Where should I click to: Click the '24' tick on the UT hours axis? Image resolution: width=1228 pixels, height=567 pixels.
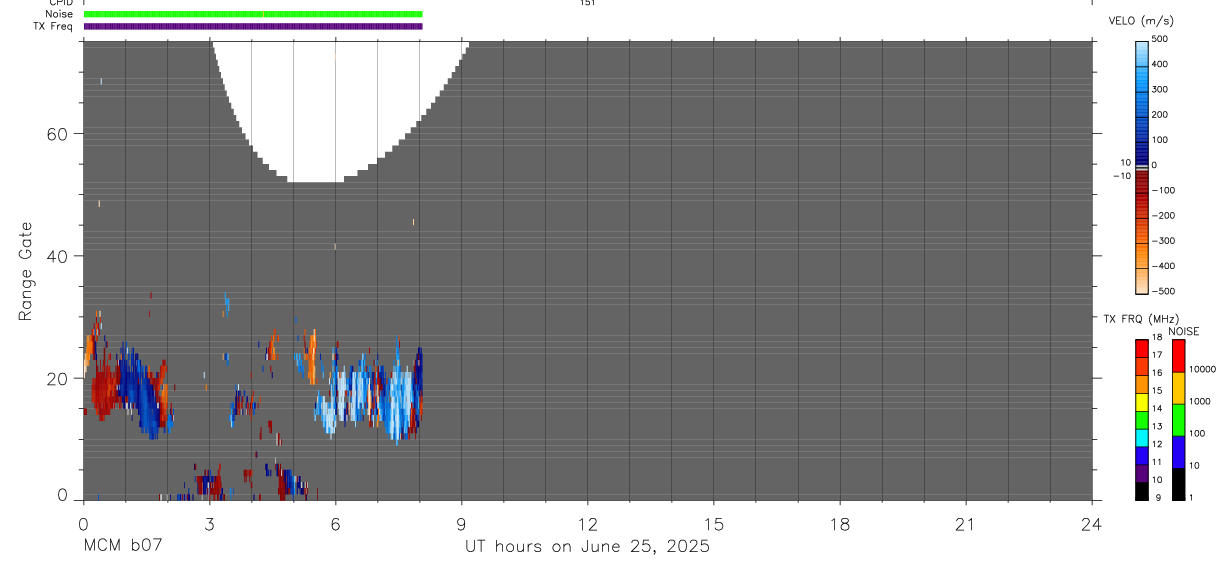tap(1092, 523)
